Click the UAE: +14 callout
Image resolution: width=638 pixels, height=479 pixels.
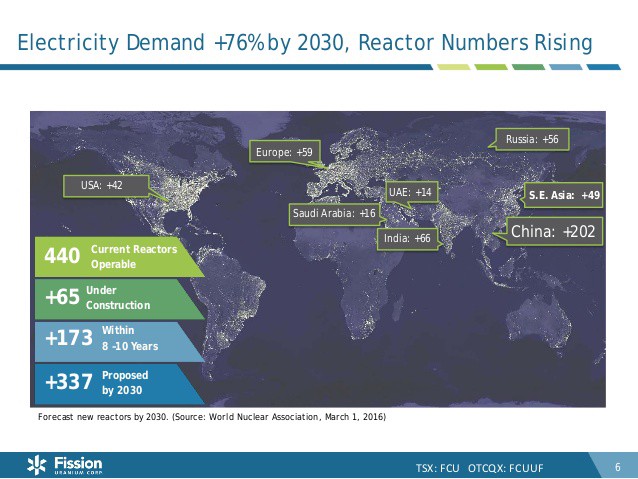(410, 191)
